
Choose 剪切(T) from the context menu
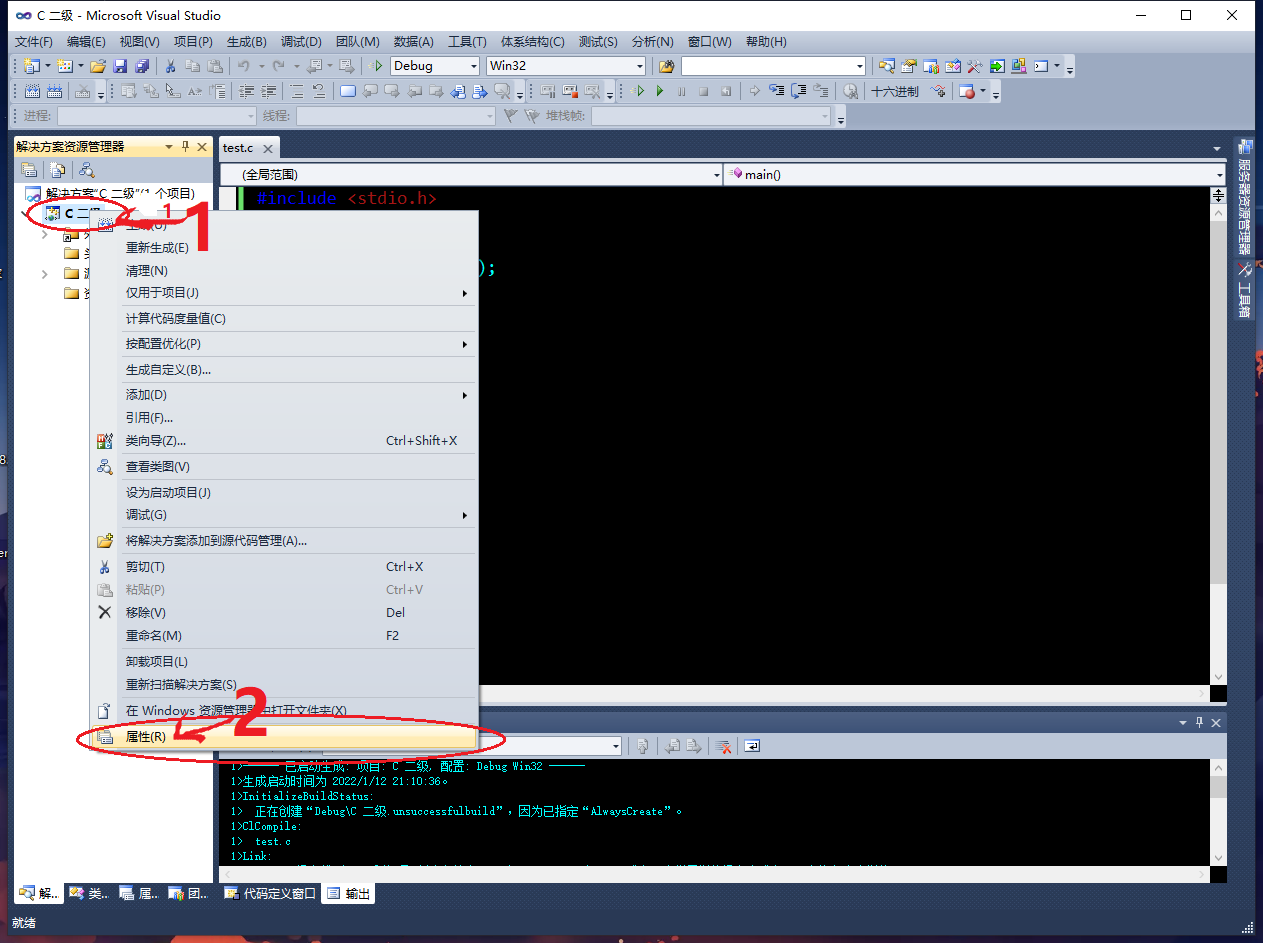pos(284,567)
